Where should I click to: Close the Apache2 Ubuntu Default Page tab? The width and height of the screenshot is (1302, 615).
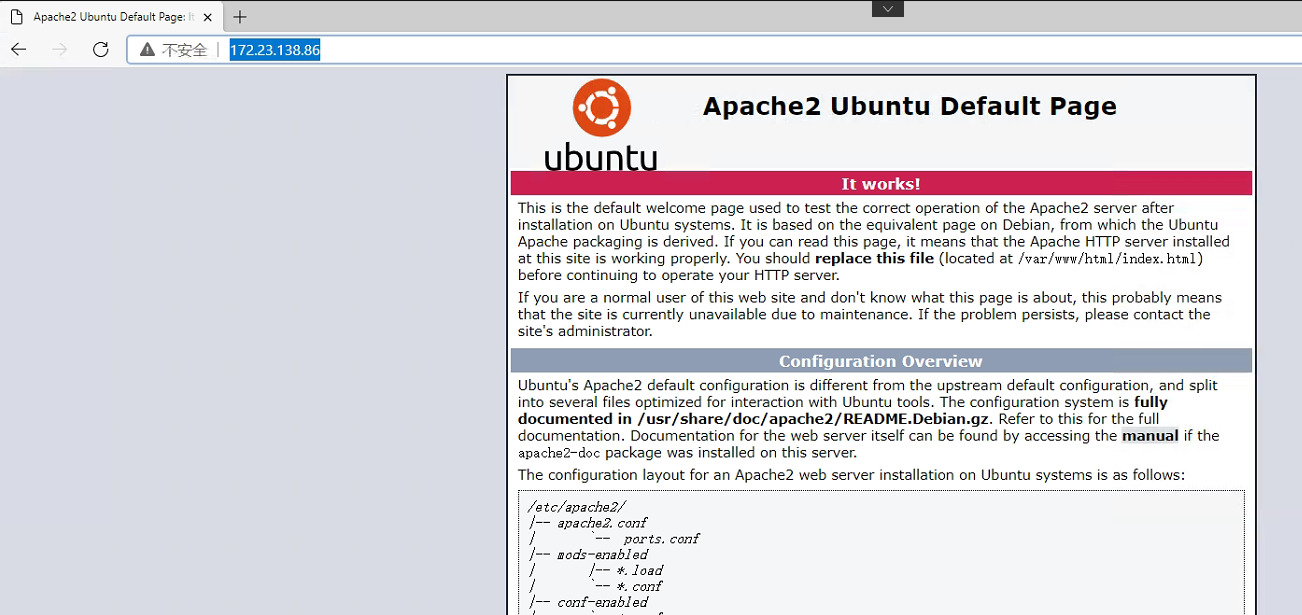[207, 16]
